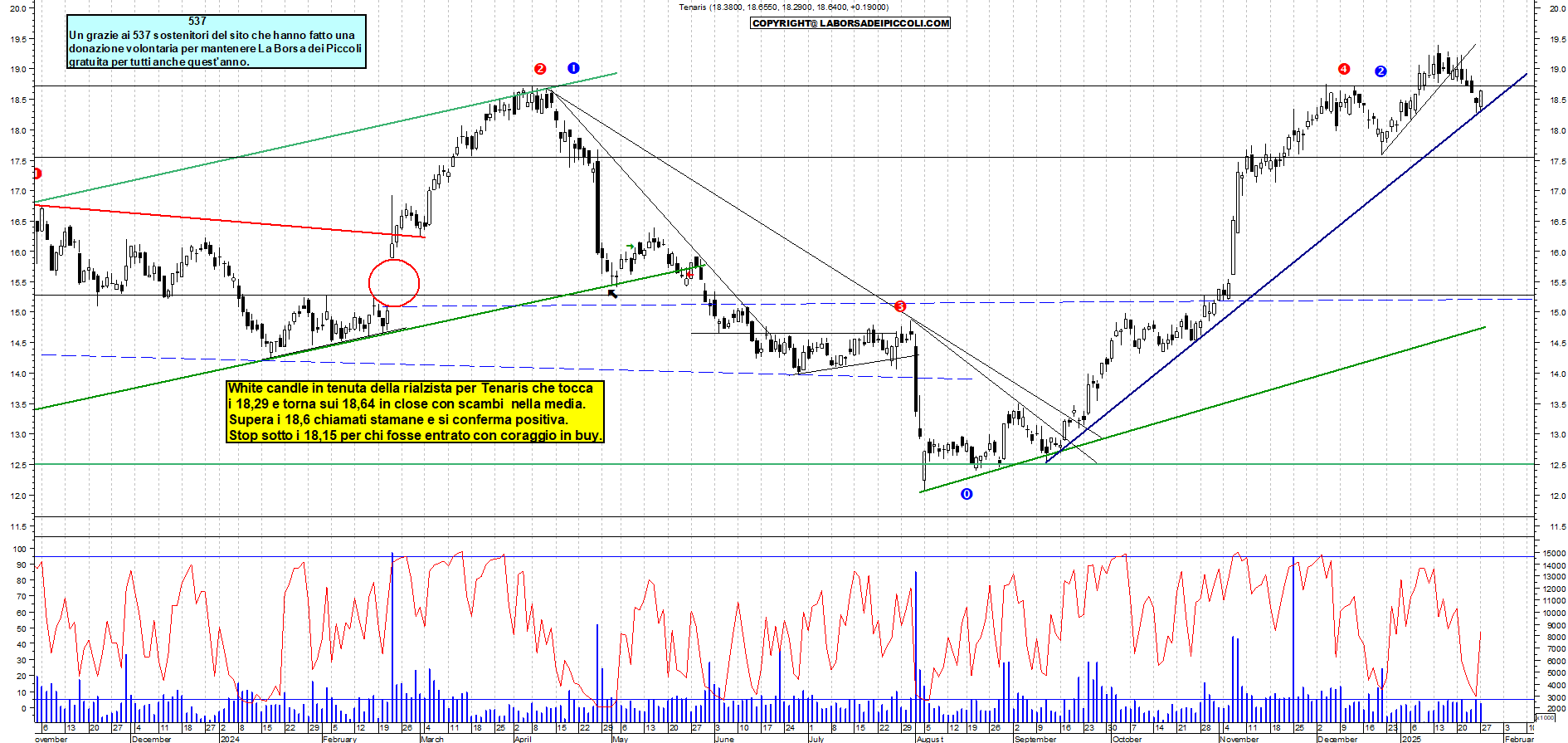Click the left-axis price label 19.0
Viewport: 1568px width, 743px height.
point(18,69)
